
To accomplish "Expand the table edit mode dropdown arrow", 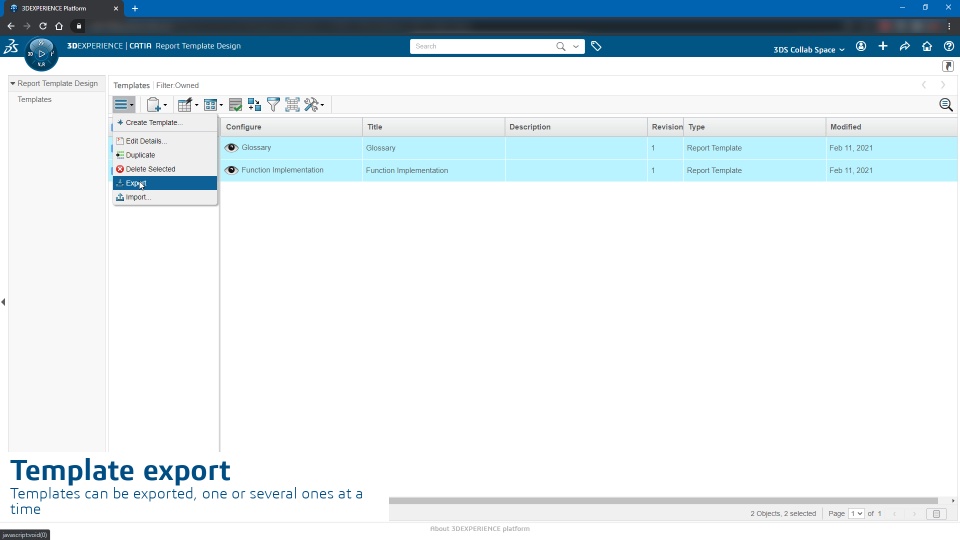I will 197,105.
